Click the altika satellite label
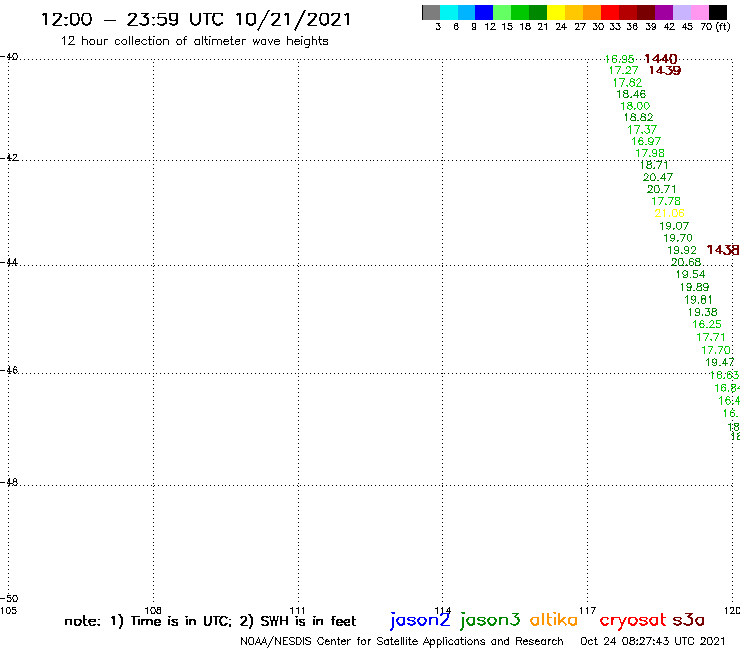740x650 pixels. pos(554,619)
